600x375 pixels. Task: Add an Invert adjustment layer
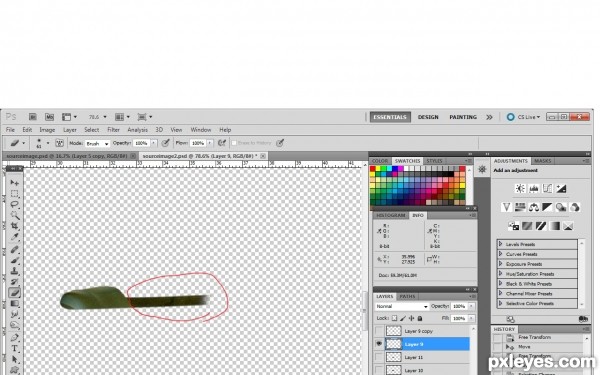pyautogui.click(x=514, y=226)
